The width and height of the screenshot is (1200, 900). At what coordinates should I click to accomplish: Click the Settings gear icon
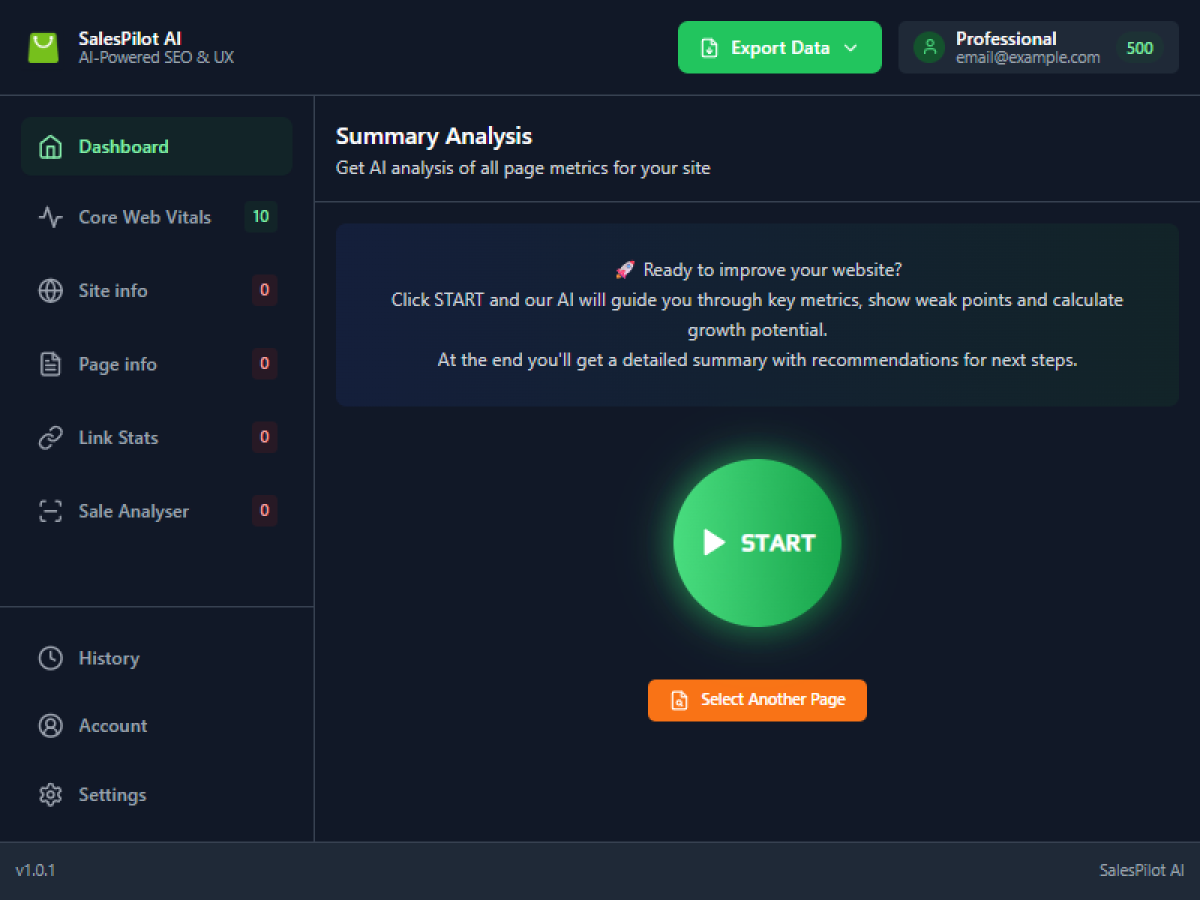point(50,795)
